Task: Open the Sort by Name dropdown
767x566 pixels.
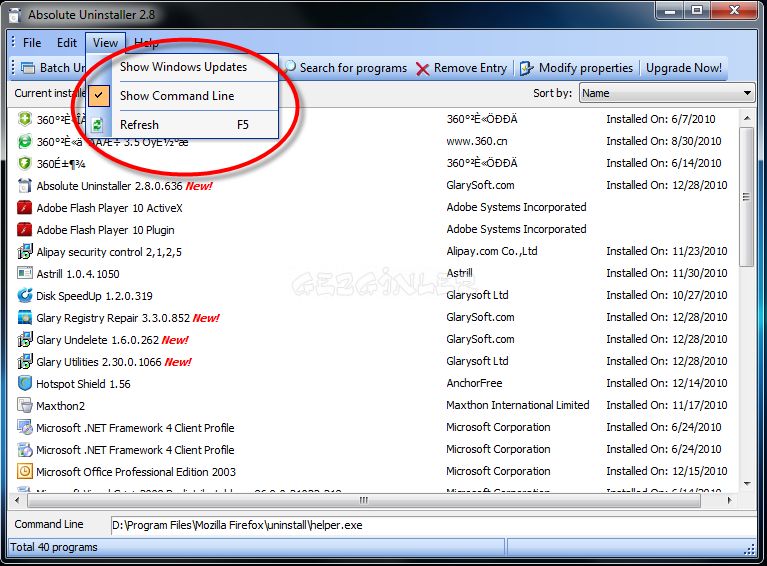Action: click(667, 93)
